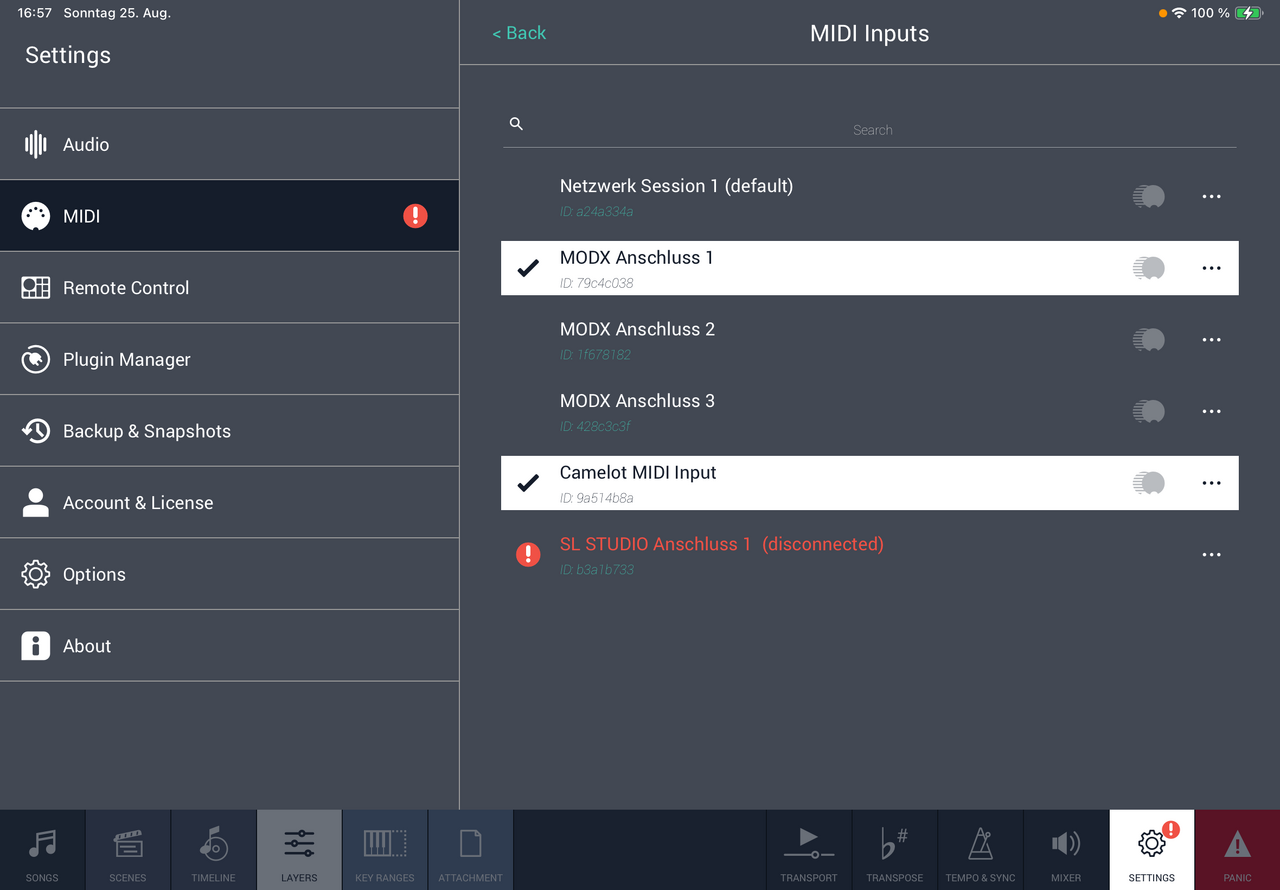
Task: Select Audio in the Settings sidebar
Action: tap(229, 144)
